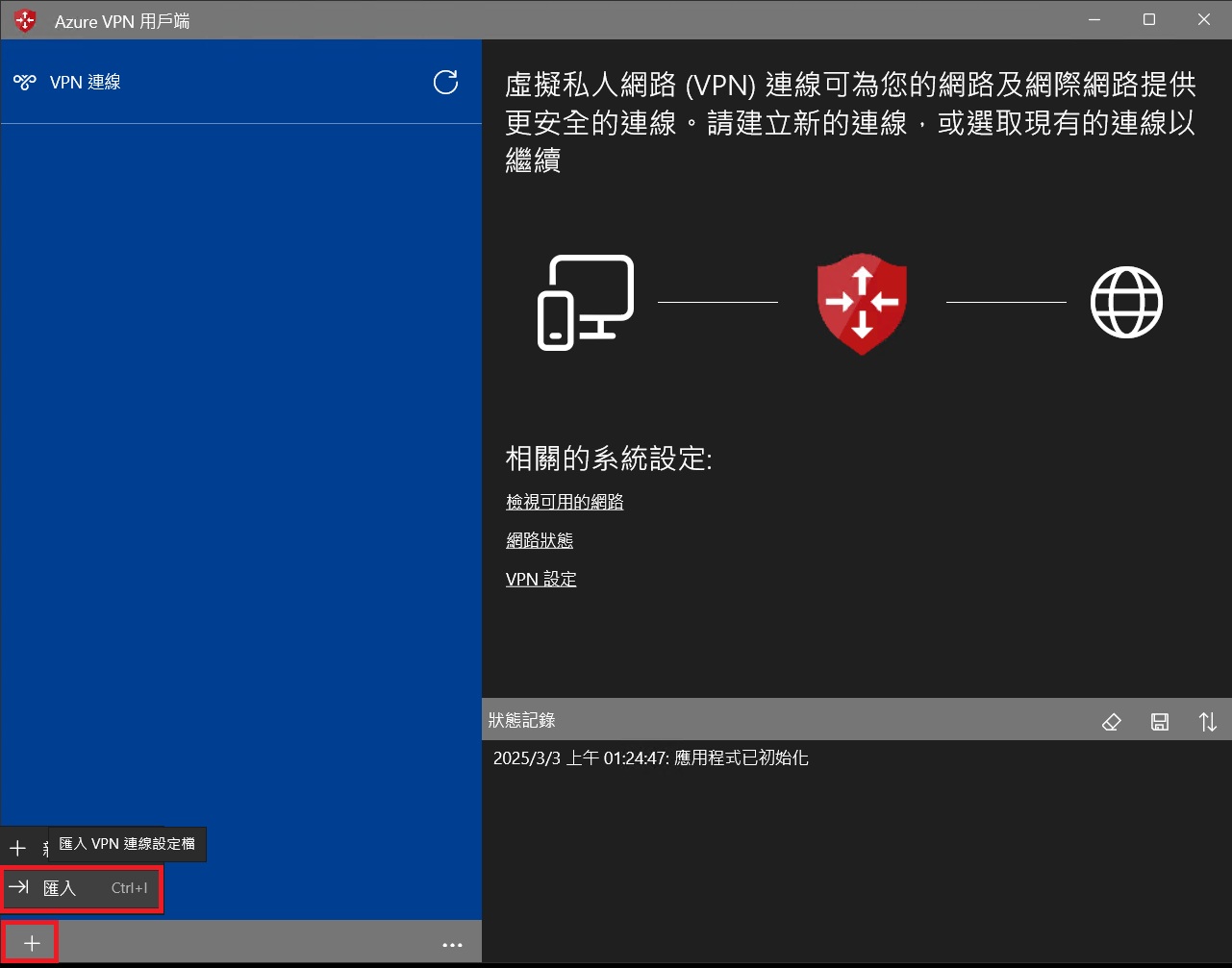1232x968 pixels.
Task: Maximize the Azure VPN window
Action: (1149, 19)
